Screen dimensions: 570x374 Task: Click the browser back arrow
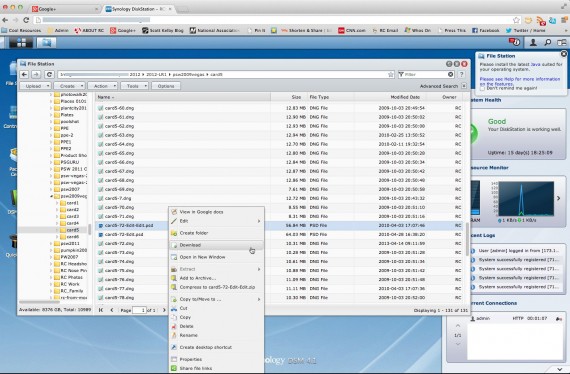(x=5, y=20)
